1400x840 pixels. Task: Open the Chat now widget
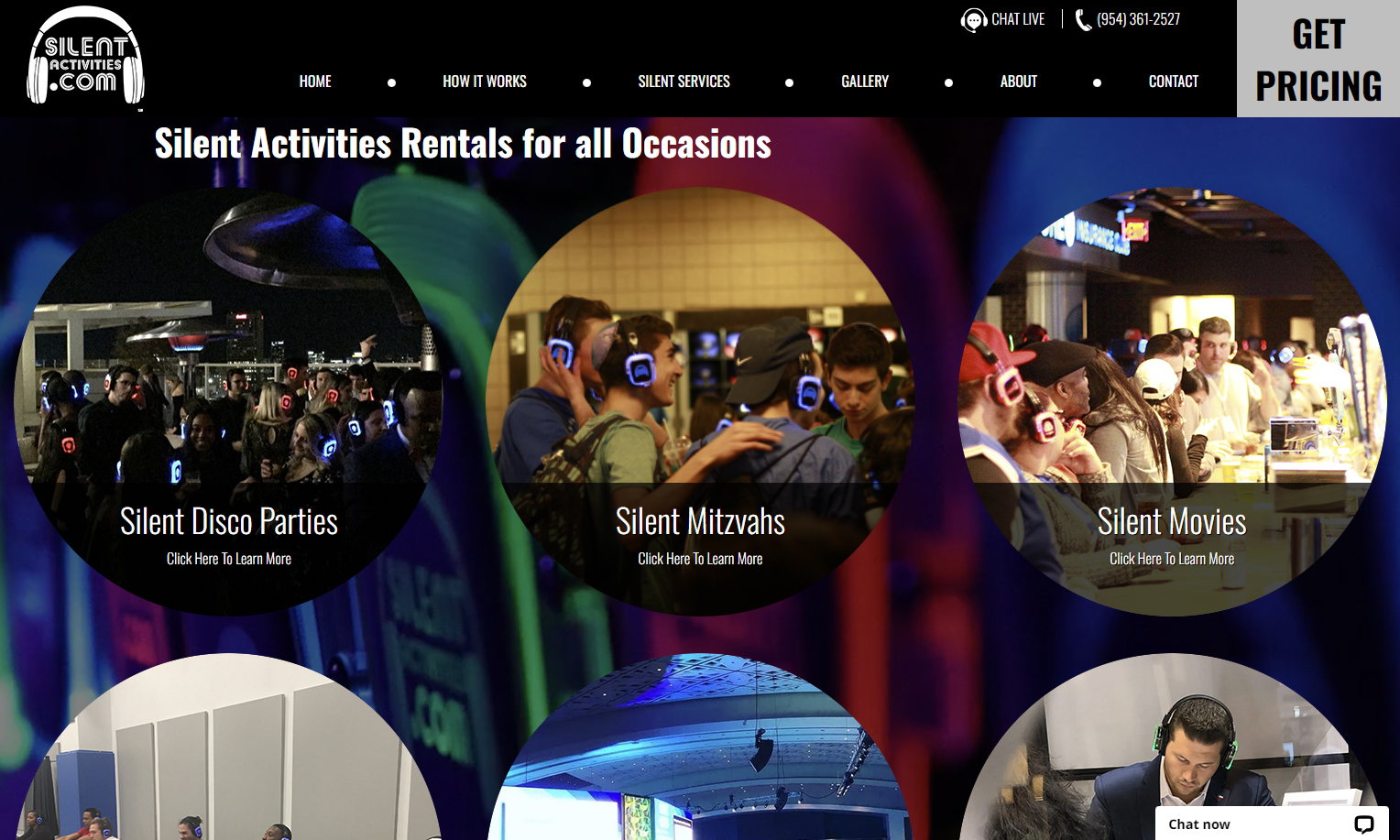(1272, 824)
